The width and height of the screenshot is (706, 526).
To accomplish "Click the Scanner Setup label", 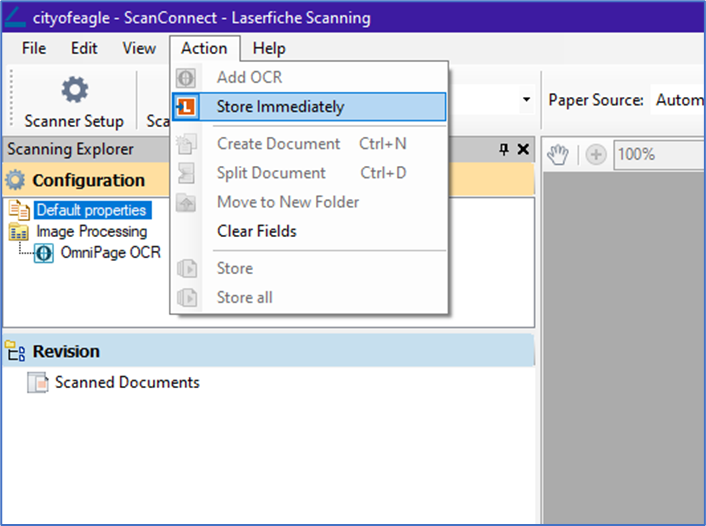I will [x=74, y=122].
